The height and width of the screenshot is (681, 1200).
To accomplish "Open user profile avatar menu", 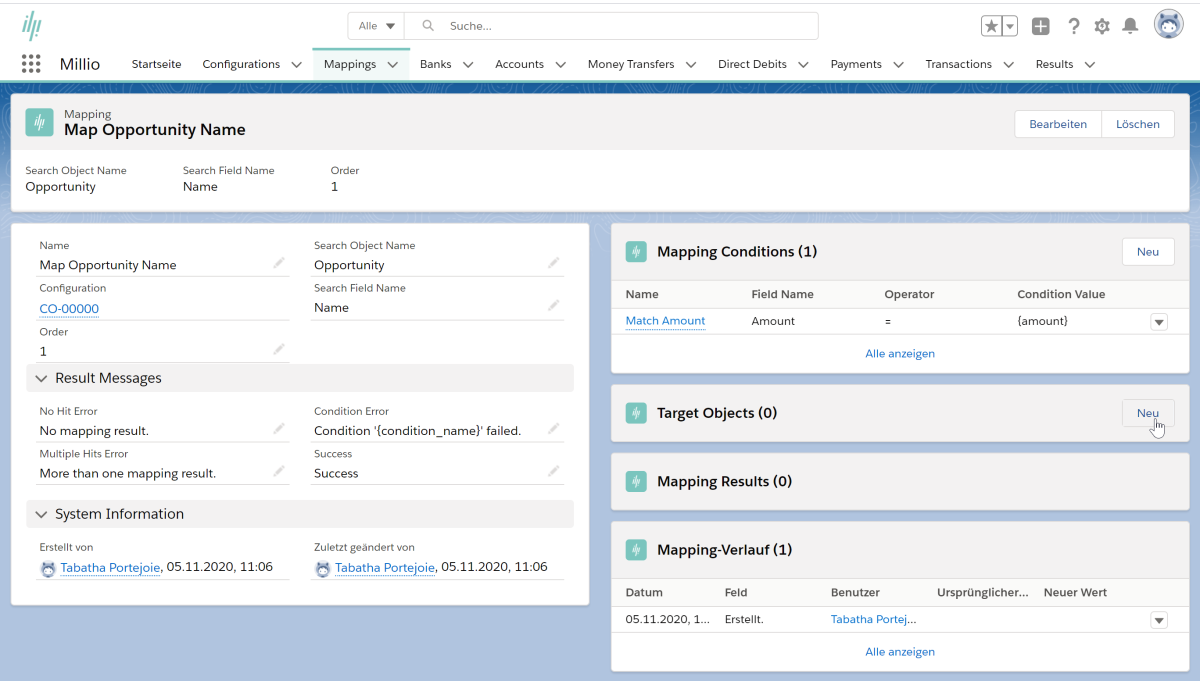I will pyautogui.click(x=1168, y=25).
